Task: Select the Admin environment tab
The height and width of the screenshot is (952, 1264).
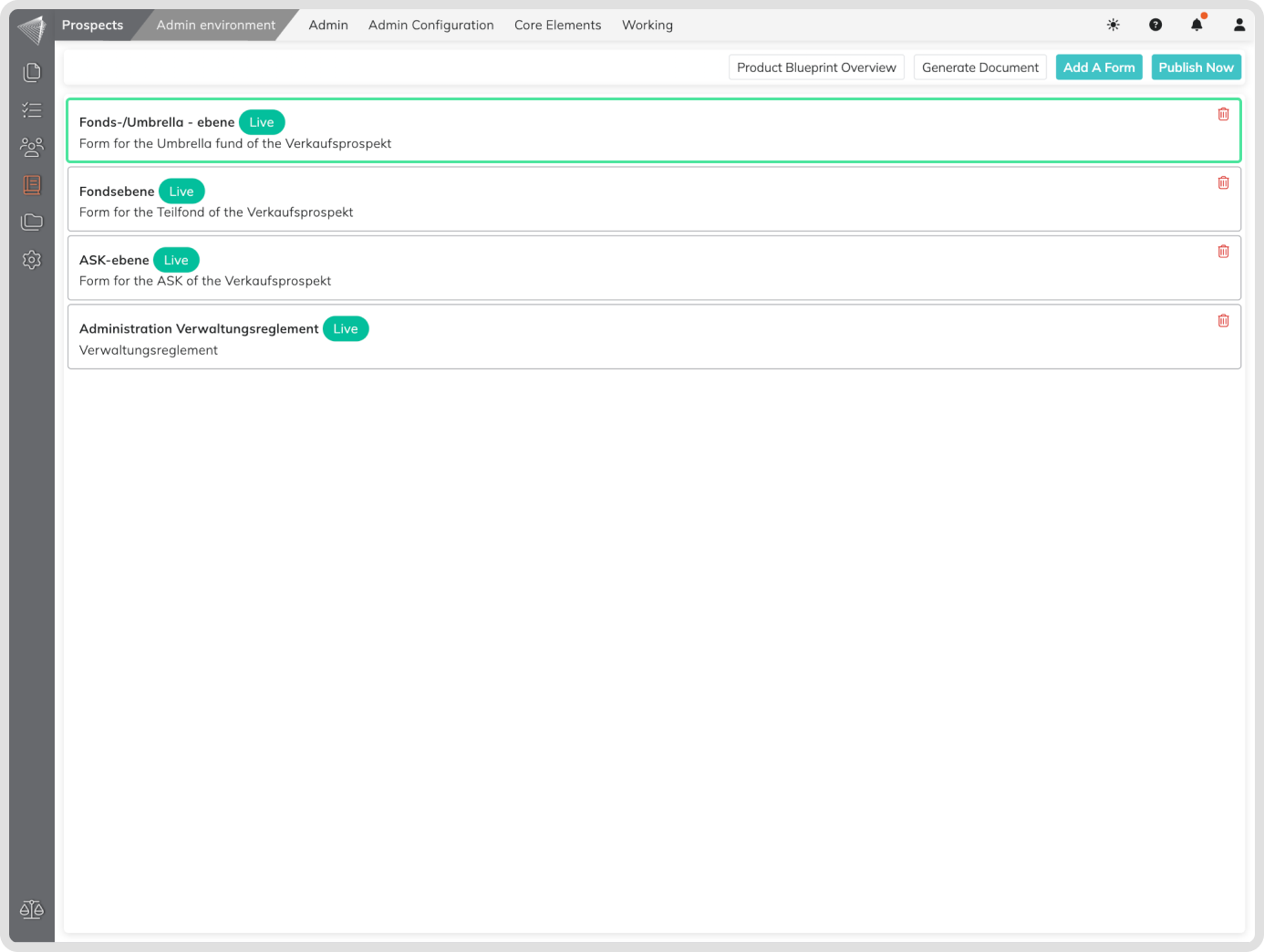Action: coord(215,26)
